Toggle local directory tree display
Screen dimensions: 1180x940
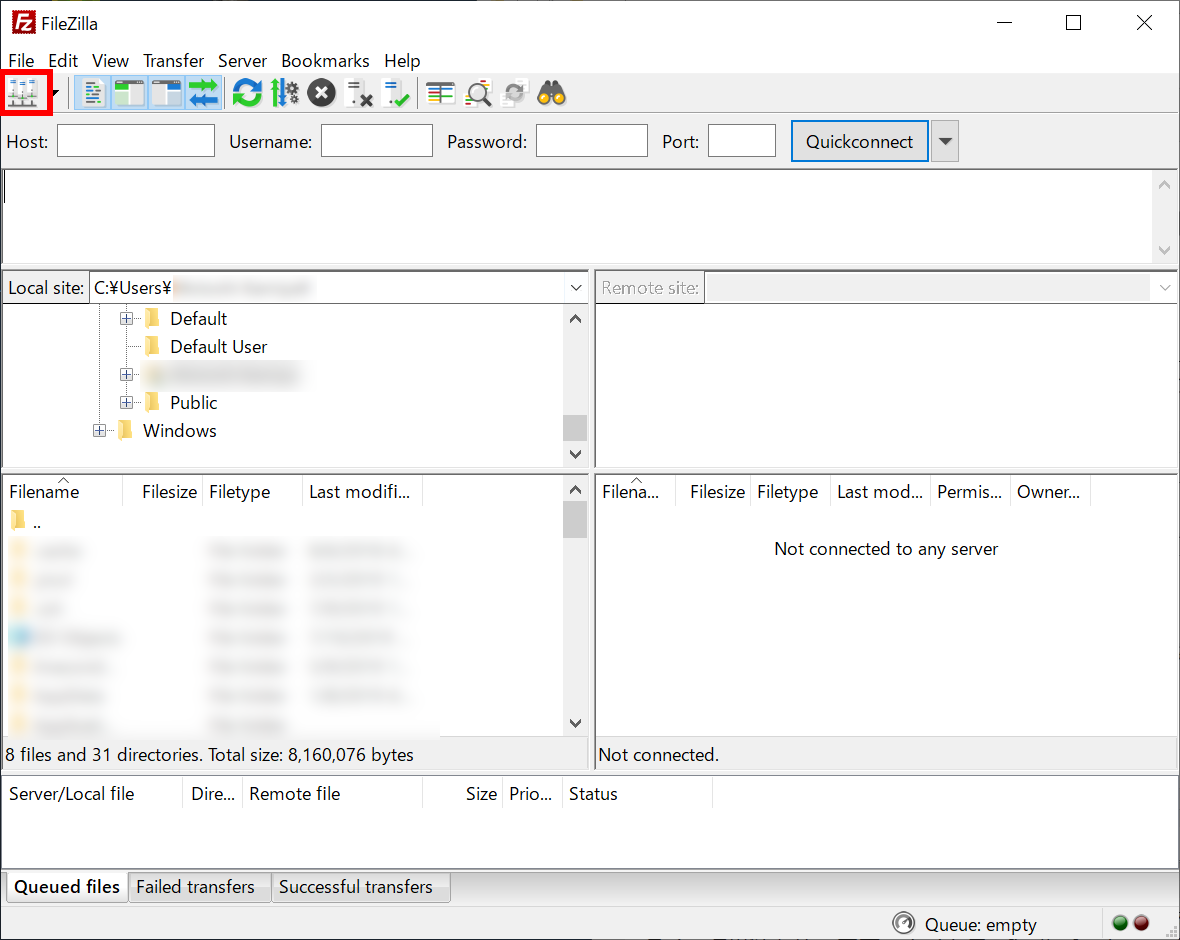pos(129,93)
